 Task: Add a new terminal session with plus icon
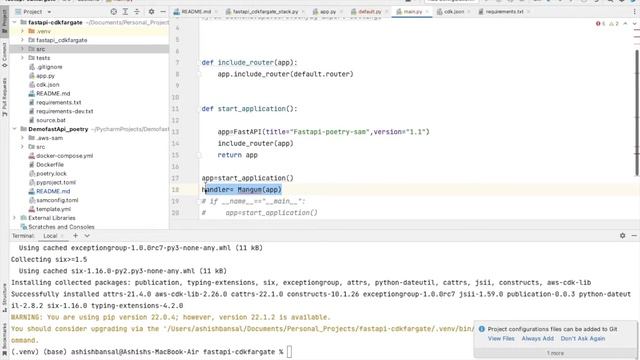pos(76,236)
